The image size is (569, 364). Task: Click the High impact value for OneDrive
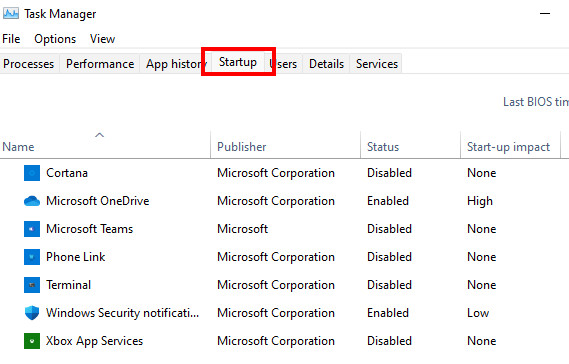coord(480,201)
